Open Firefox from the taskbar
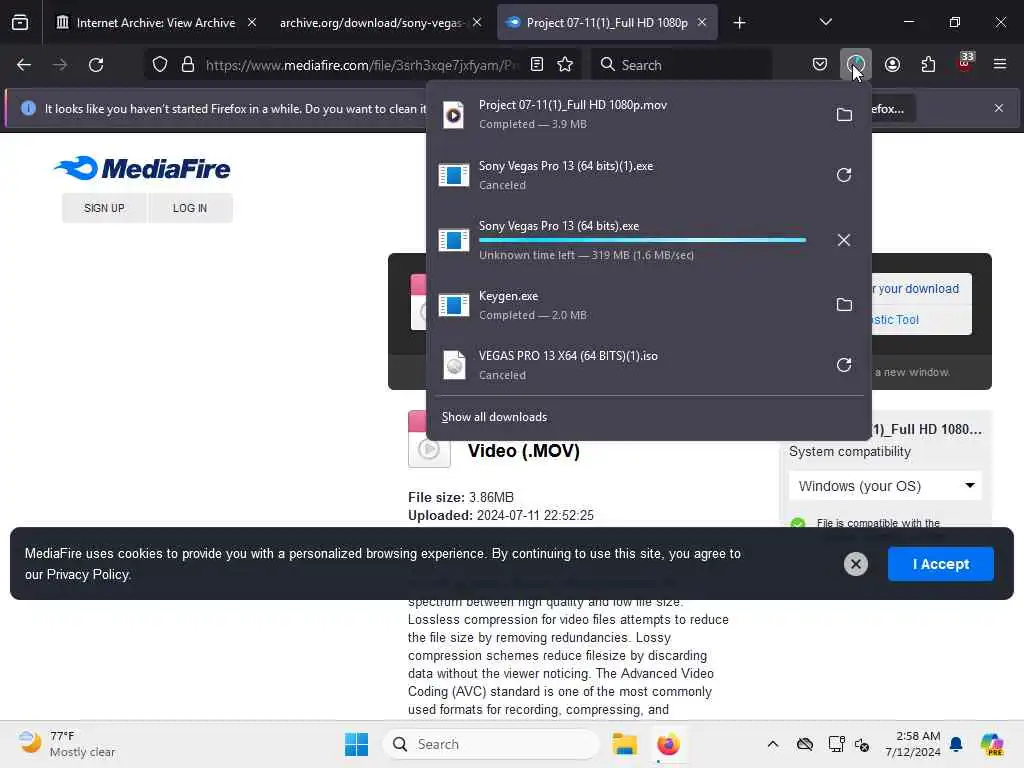Screen dimensions: 1024x768 point(668,744)
